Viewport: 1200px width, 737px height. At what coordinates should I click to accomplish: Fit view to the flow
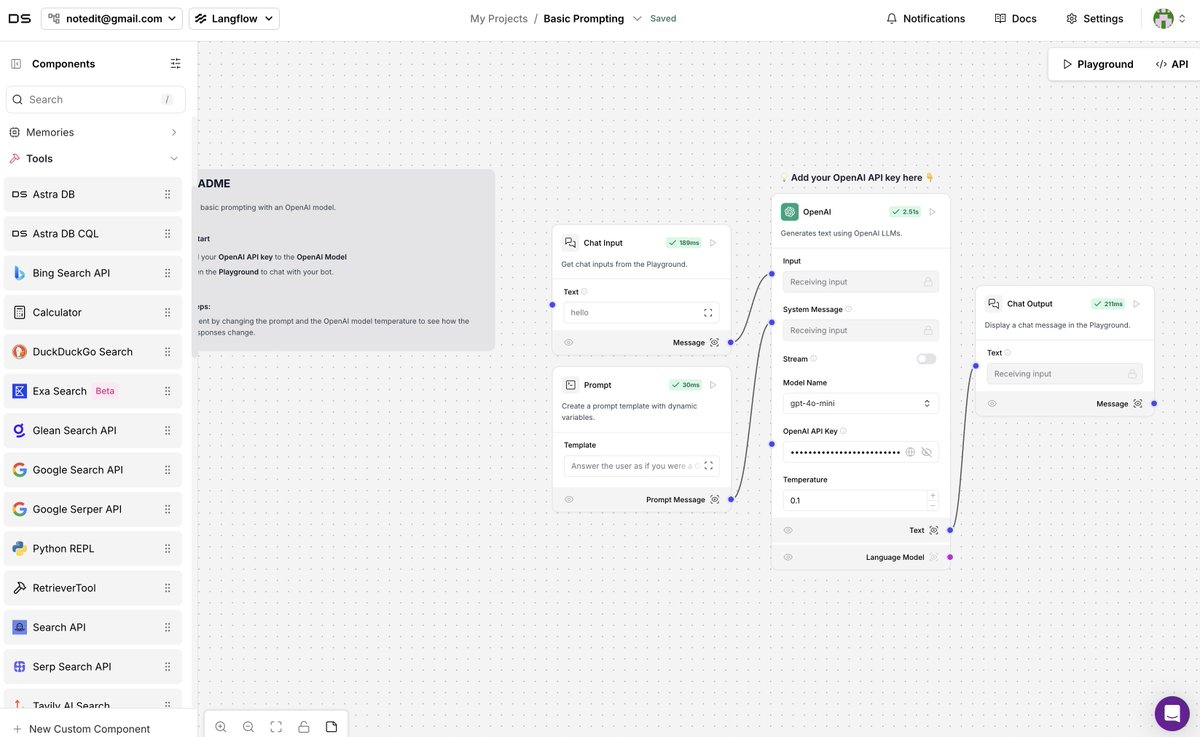(276, 727)
